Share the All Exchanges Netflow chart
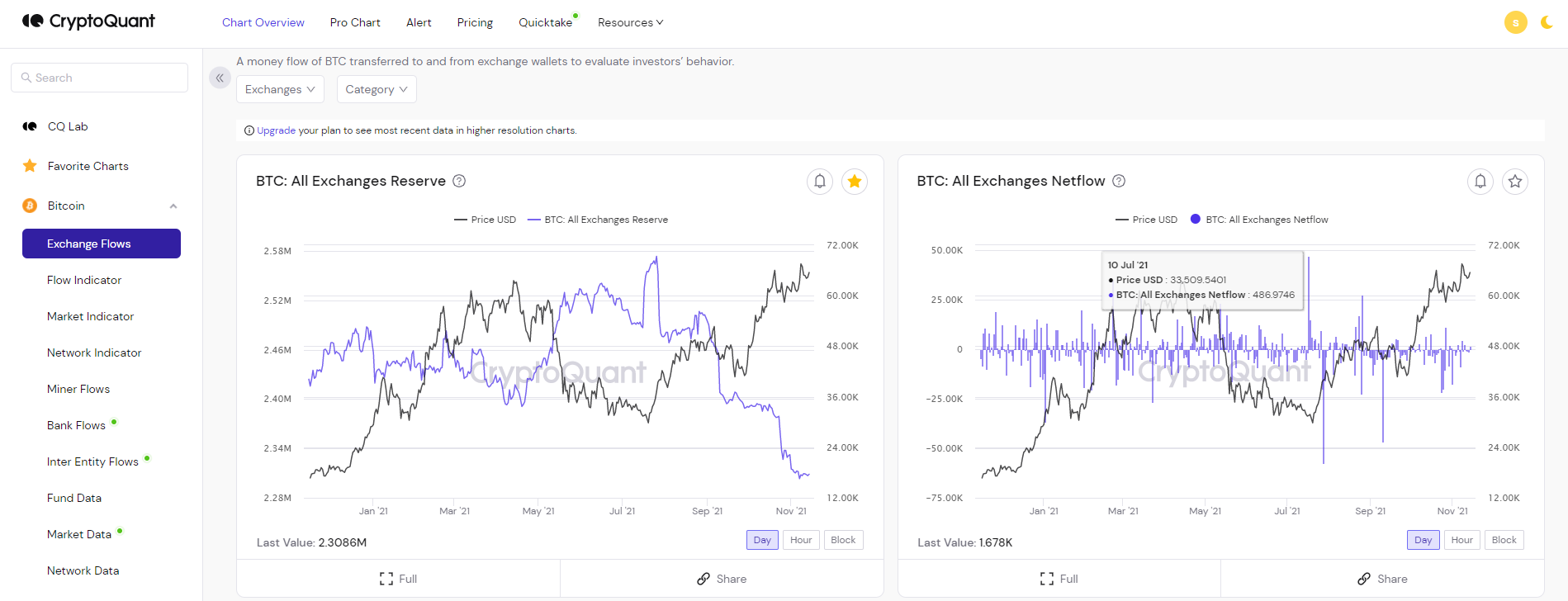The height and width of the screenshot is (601, 1568). [x=1382, y=579]
